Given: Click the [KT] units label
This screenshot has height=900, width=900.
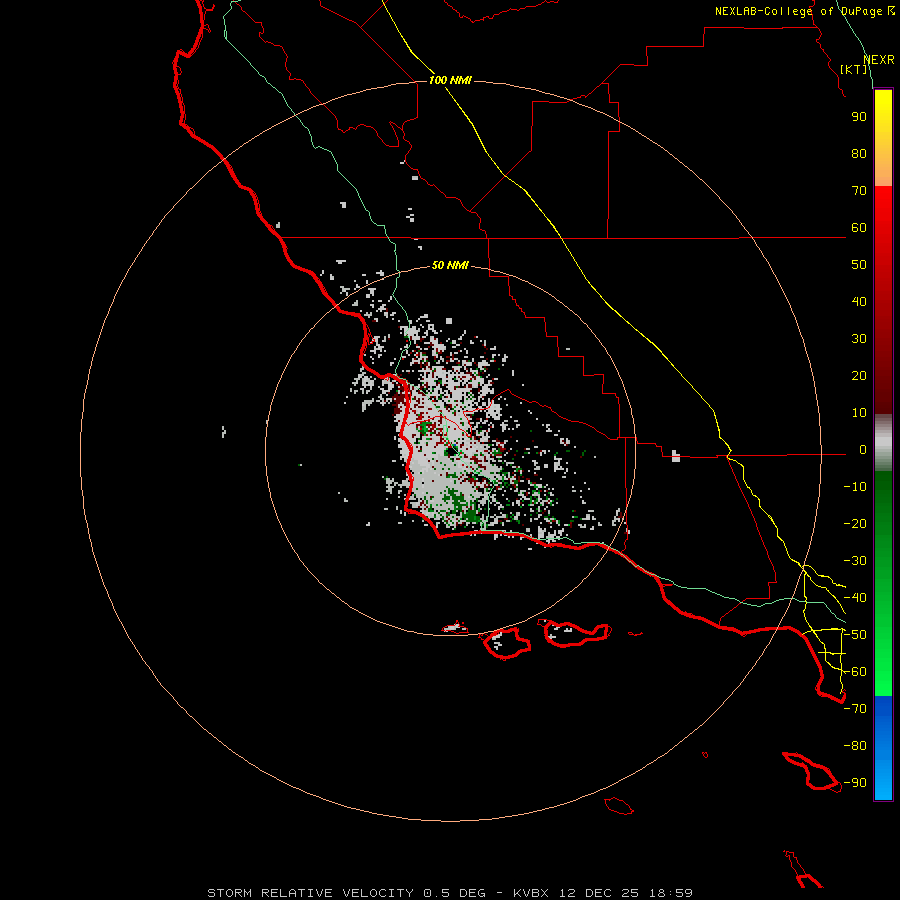Looking at the screenshot, I should [854, 69].
